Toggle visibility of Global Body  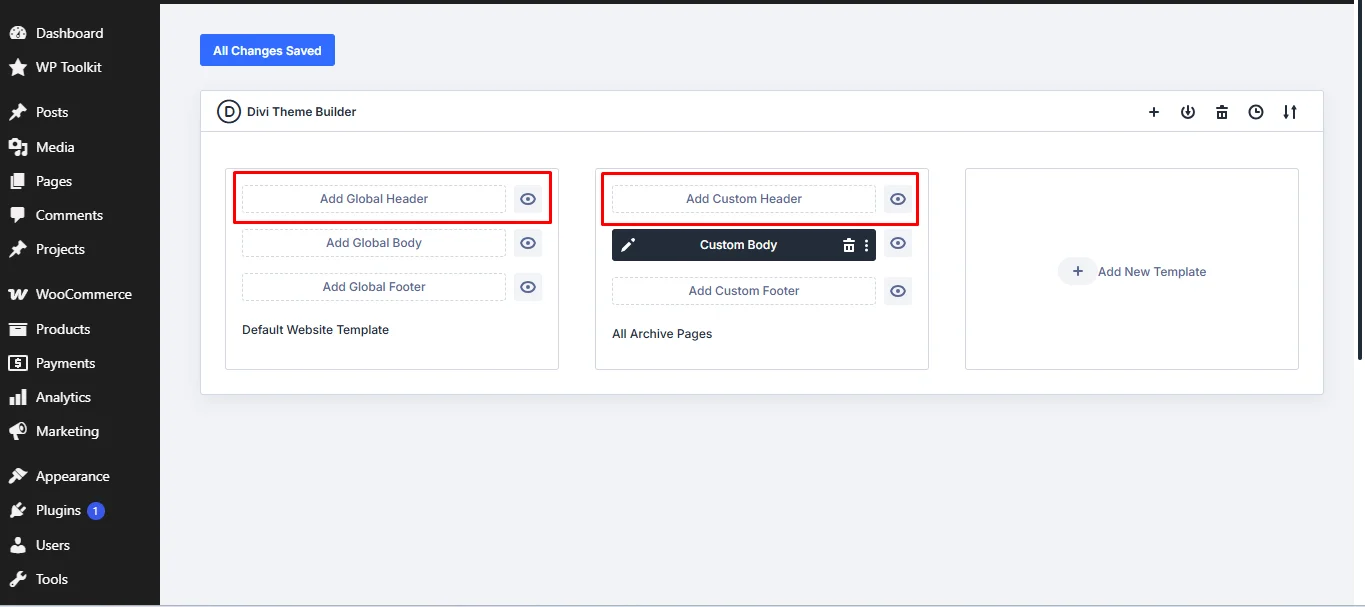pyautogui.click(x=528, y=243)
